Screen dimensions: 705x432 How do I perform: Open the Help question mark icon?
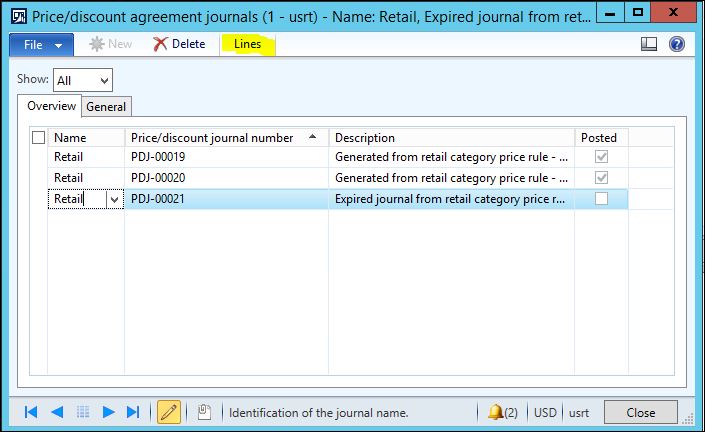[x=676, y=44]
